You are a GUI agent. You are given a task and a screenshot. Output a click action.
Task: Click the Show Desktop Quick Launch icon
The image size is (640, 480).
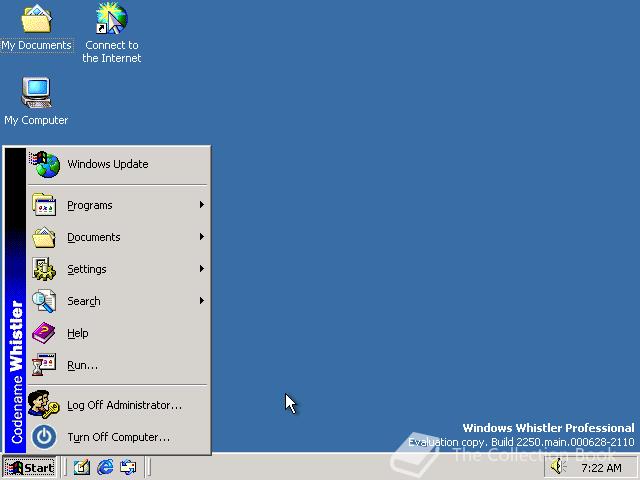(x=82, y=467)
